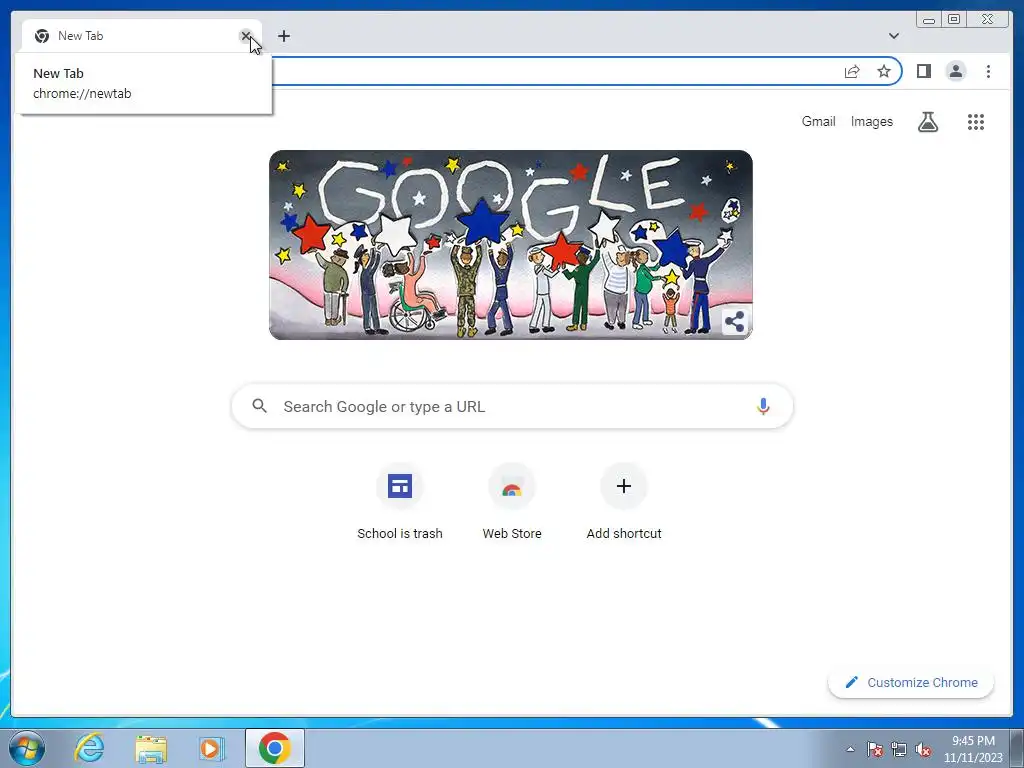1024x768 pixels.
Task: Toggle the side panel button
Action: click(923, 71)
